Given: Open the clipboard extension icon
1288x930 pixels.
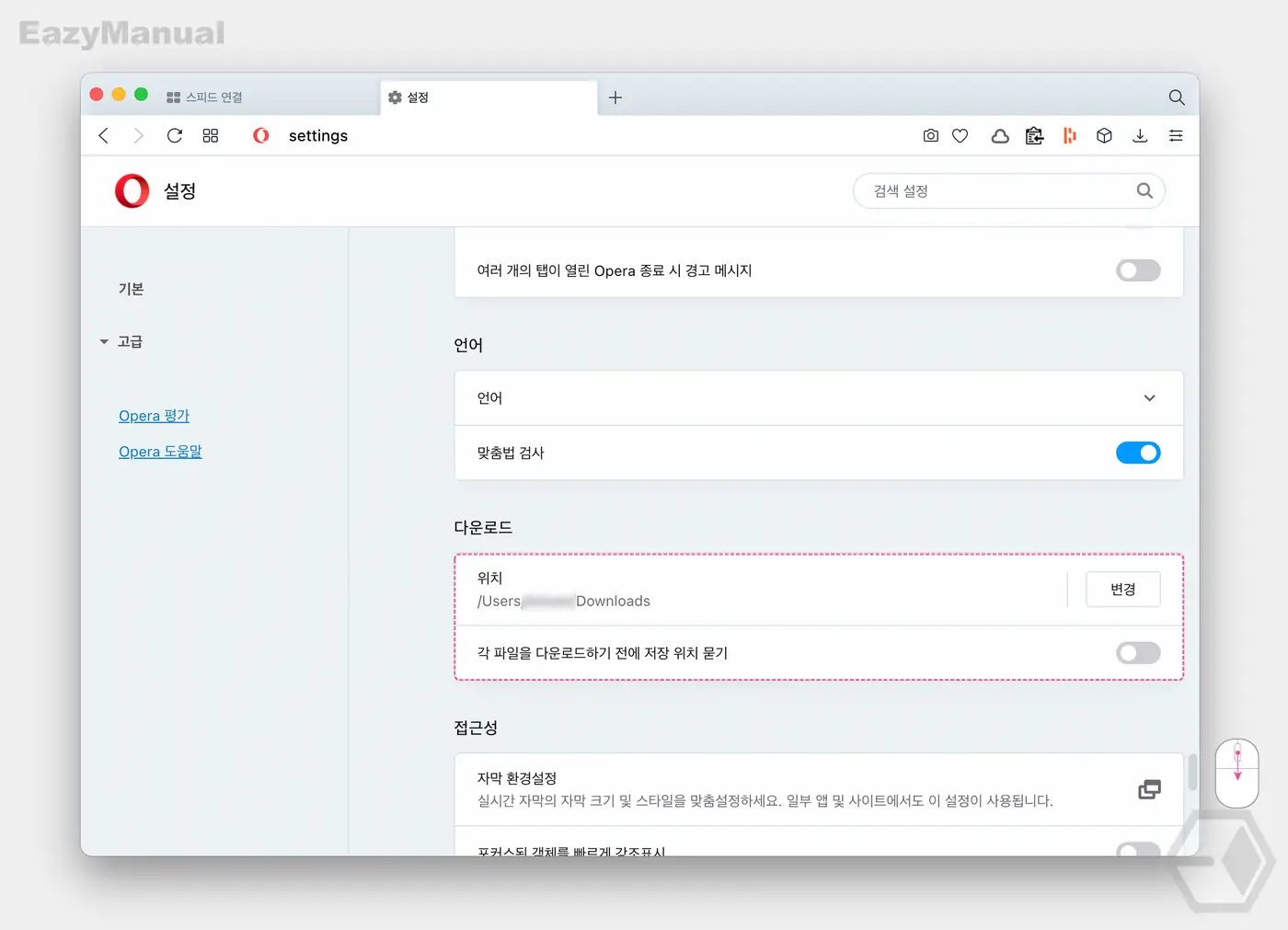Looking at the screenshot, I should (1035, 136).
